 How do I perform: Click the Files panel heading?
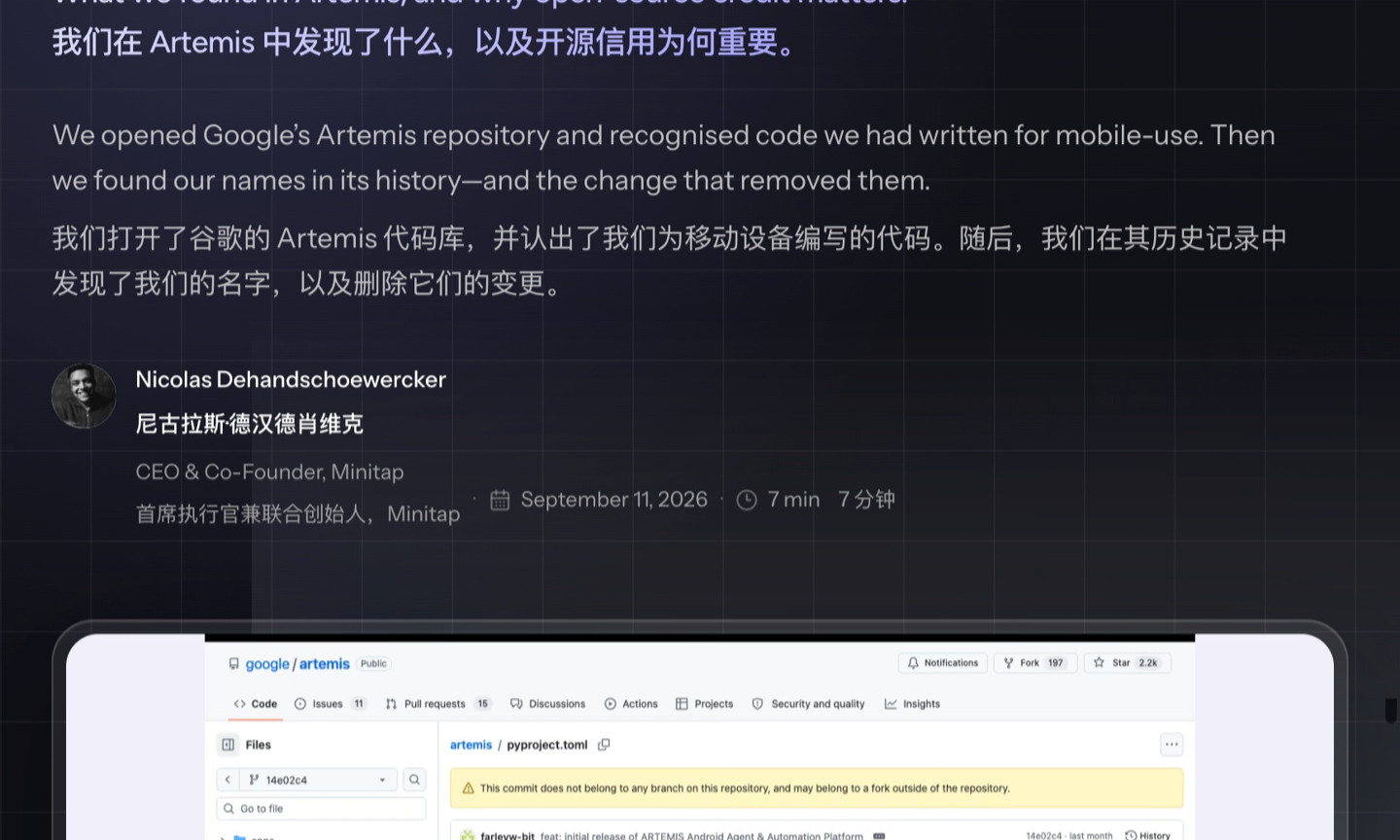[x=259, y=745]
